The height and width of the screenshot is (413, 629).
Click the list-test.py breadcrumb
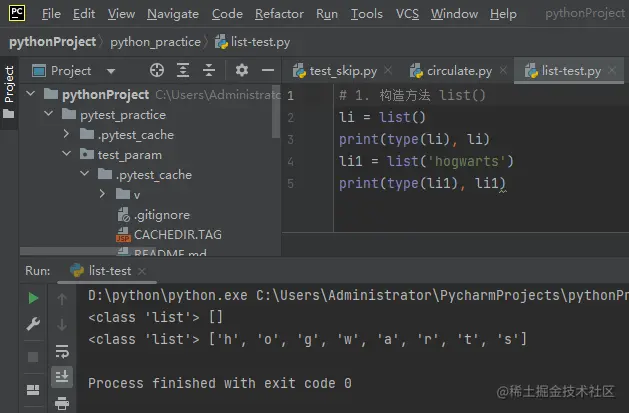[253, 42]
